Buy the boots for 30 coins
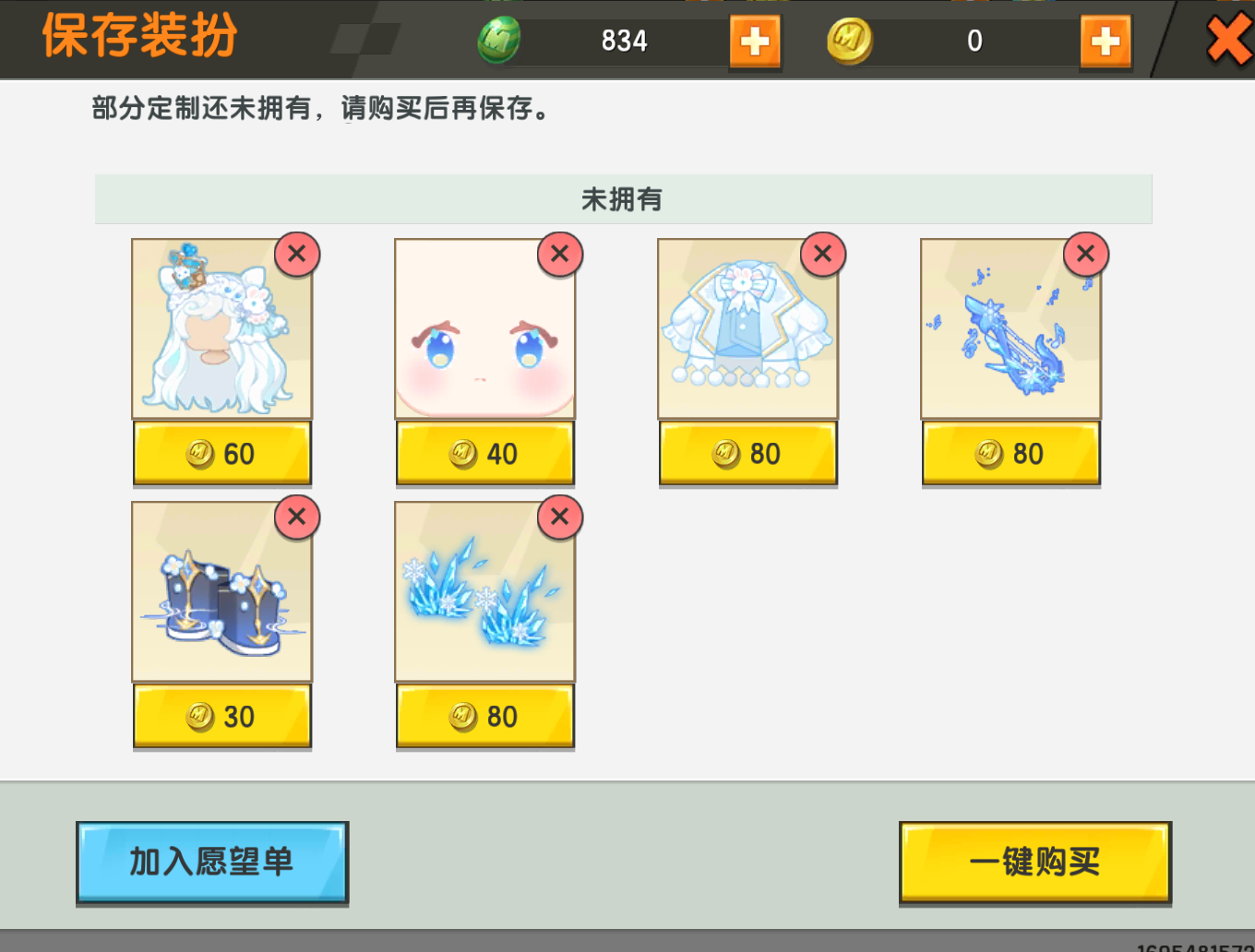This screenshot has width=1255, height=952. (222, 716)
